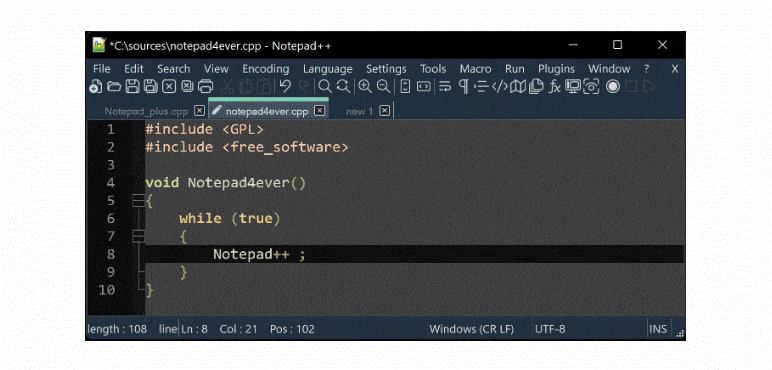Click the Cut scissors icon

[227, 87]
